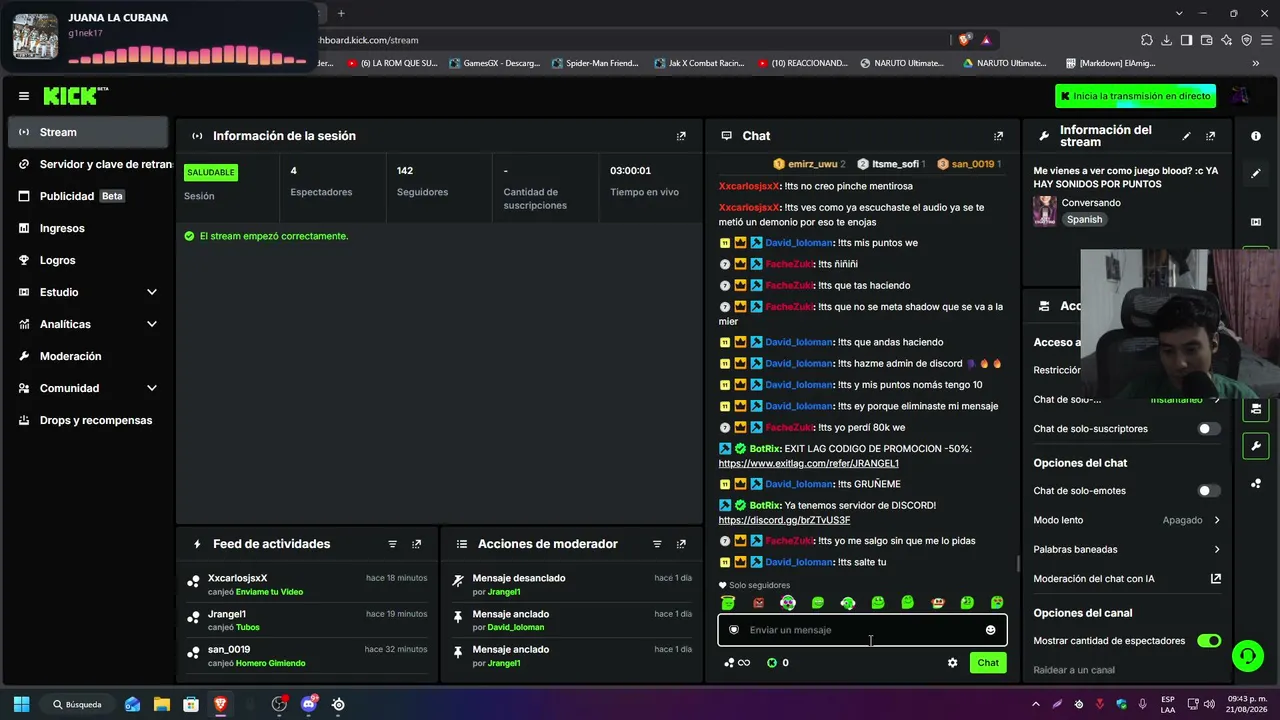Screen dimensions: 1280x720
Task: Open the Brave Shields icon in address bar
Action: pos(964,40)
